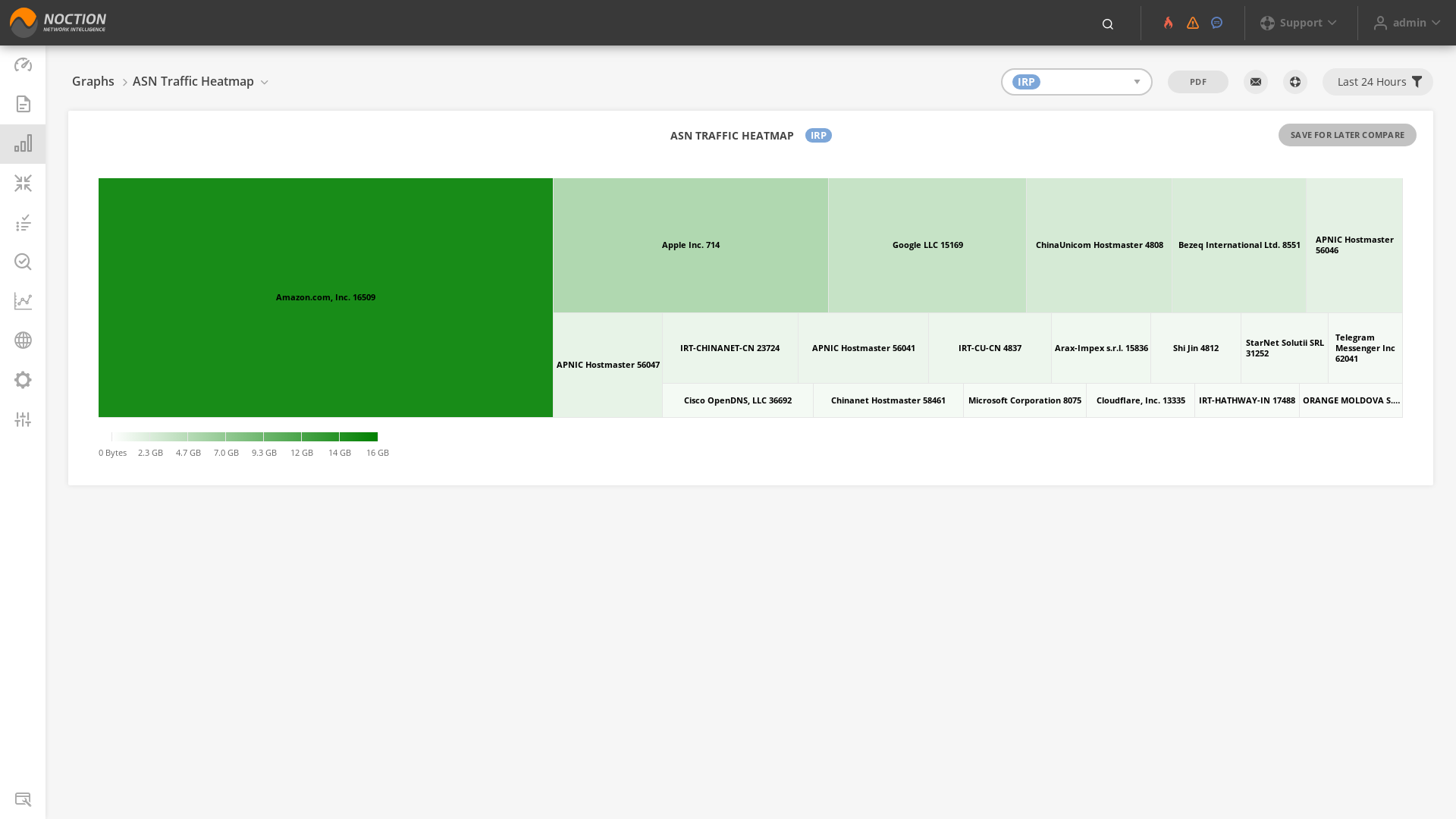1456x819 pixels.
Task: Select the graphs bar chart sidebar icon
Action: (23, 143)
